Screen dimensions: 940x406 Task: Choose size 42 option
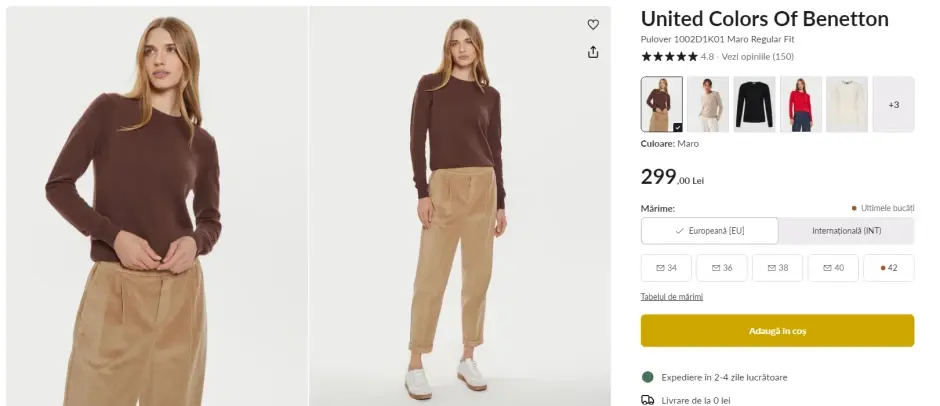(x=888, y=268)
